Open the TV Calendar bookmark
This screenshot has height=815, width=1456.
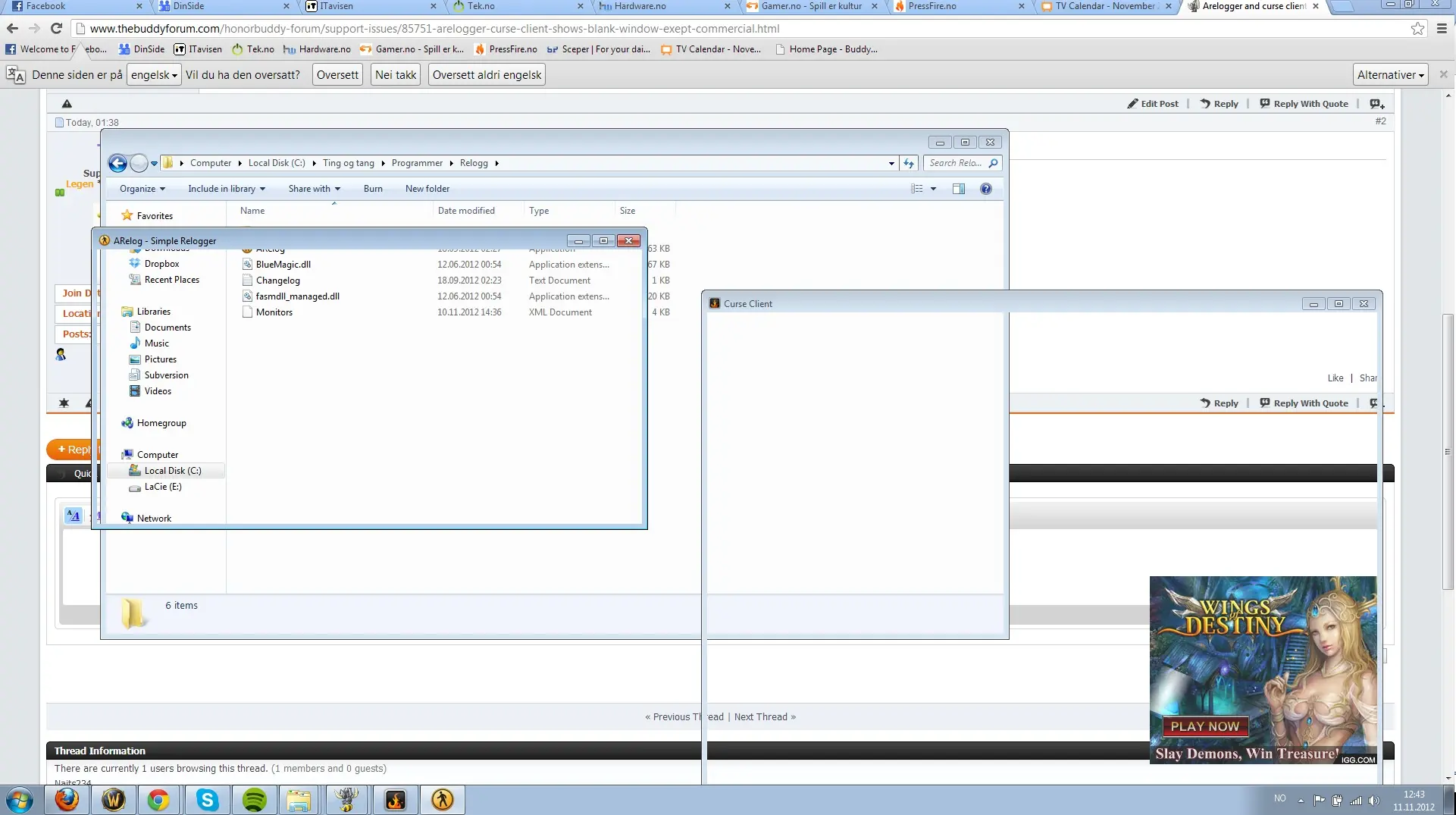click(711, 49)
